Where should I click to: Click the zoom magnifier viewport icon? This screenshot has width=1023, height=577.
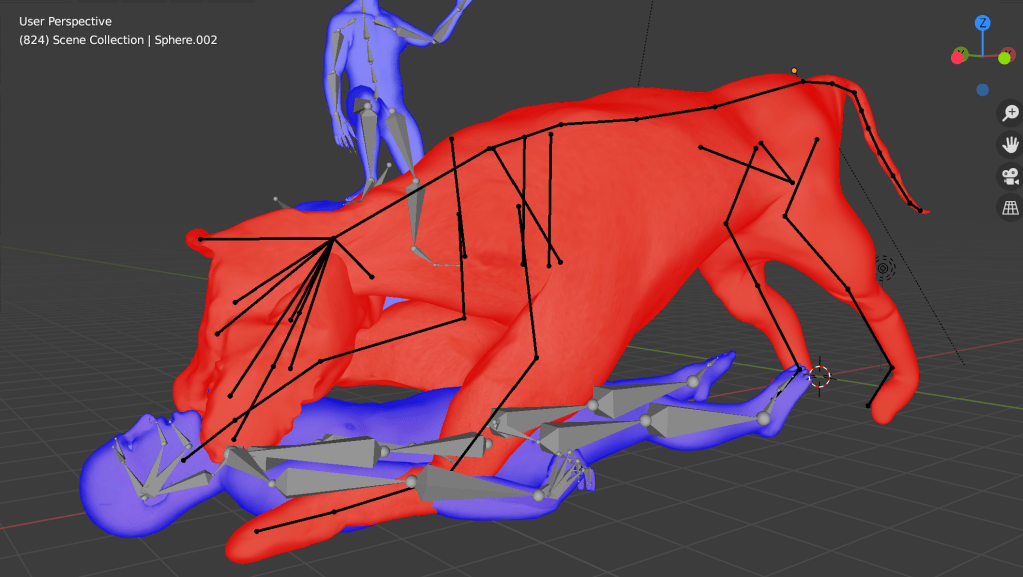[1010, 114]
